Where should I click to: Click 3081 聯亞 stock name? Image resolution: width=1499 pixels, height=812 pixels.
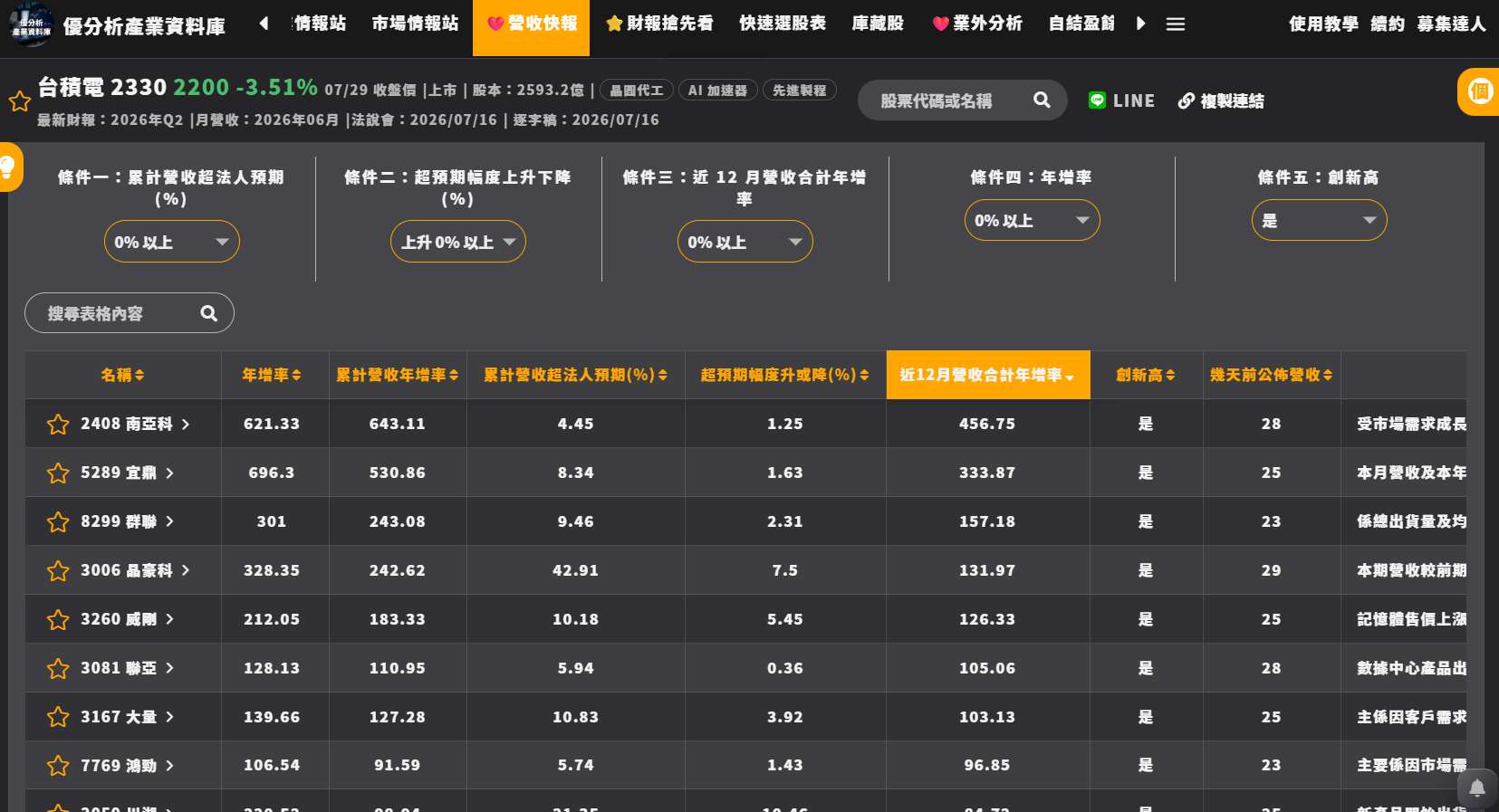[119, 668]
